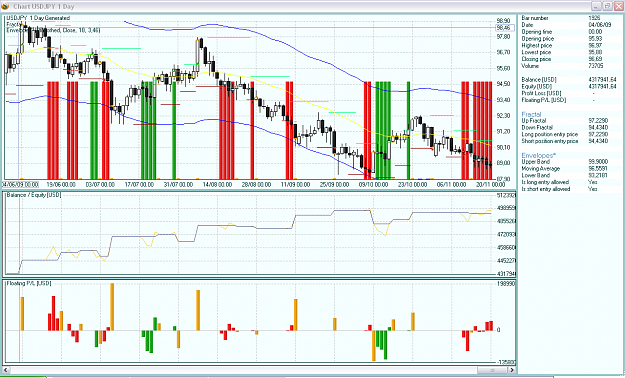This screenshot has width=625, height=378.
Task: Select the Opening time value 00:00
Action: click(595, 32)
